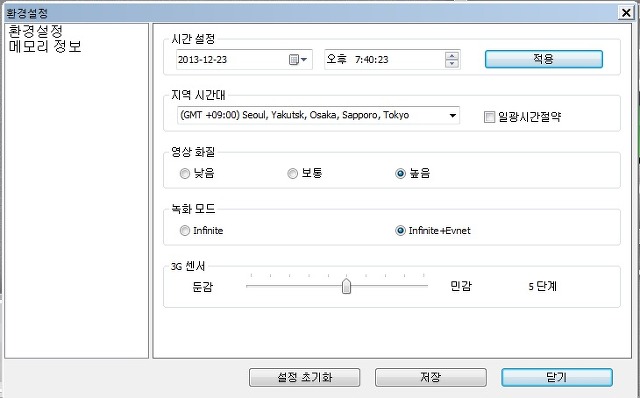This screenshot has height=398, width=640.
Task: Click the 녹화 모드 group label
Action: tap(193, 209)
